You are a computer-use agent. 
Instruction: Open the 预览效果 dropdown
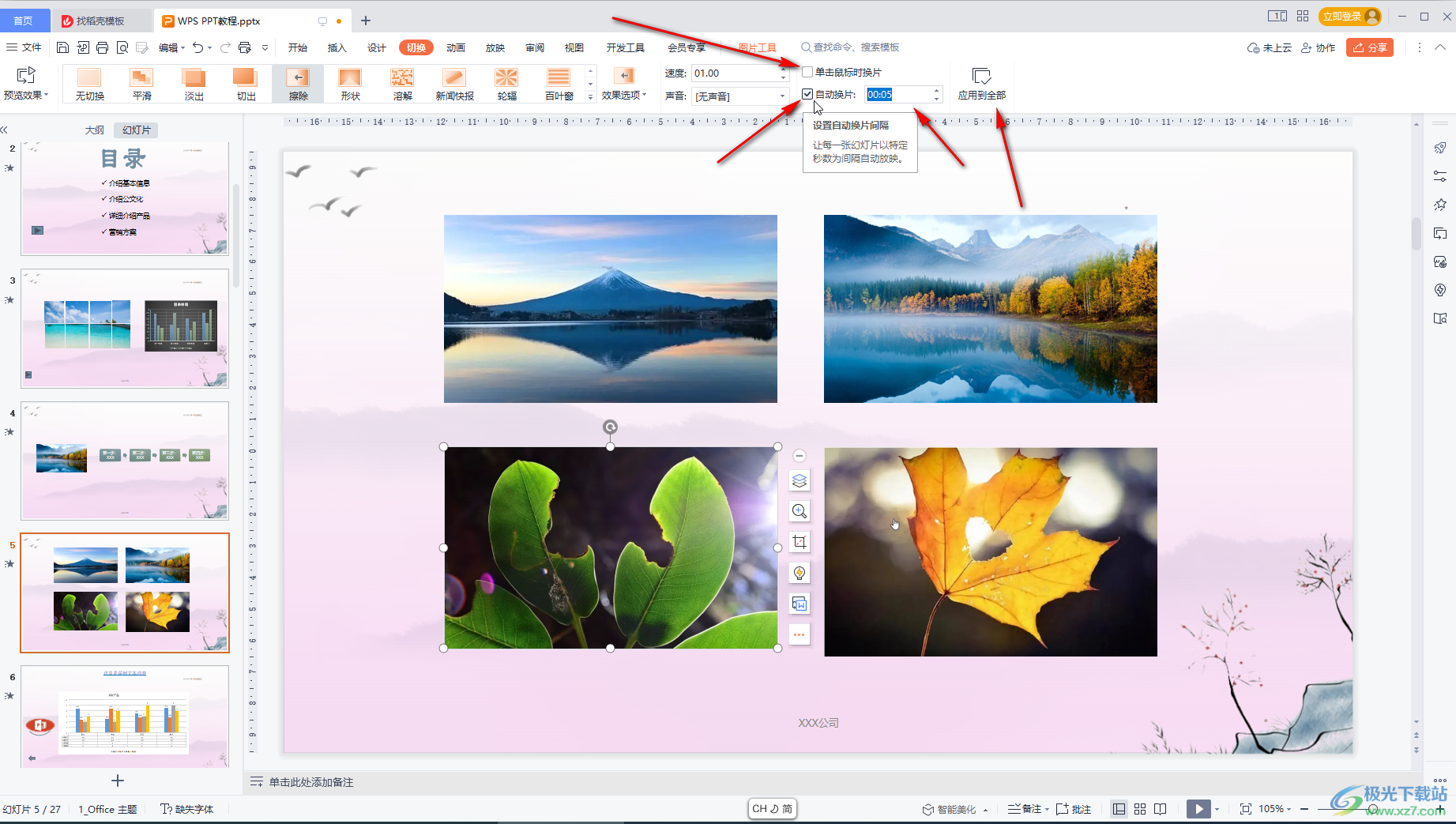[x=26, y=84]
